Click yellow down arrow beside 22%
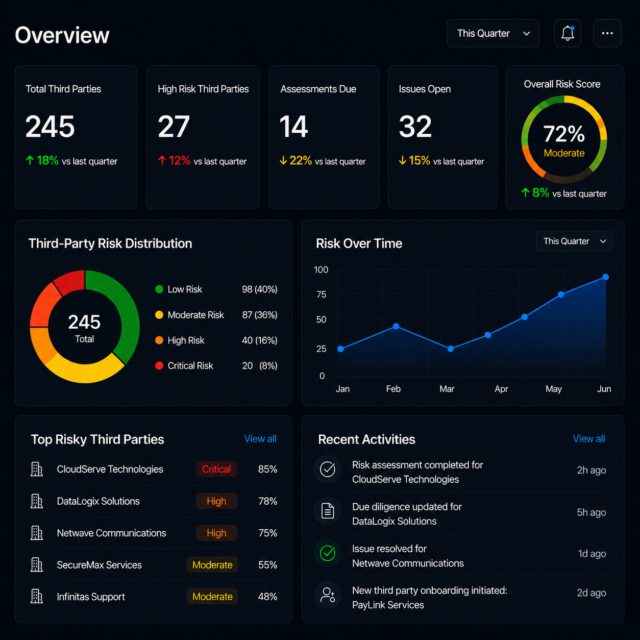The height and width of the screenshot is (640, 640). pos(283,160)
